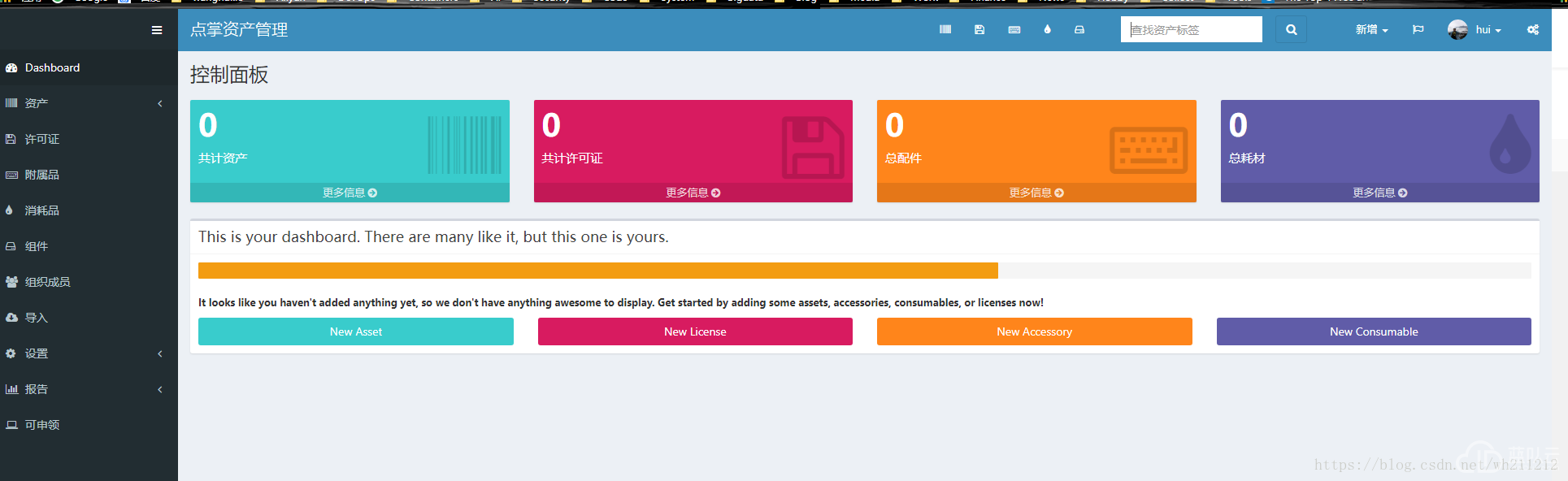The image size is (1568, 481).
Task: Select 许可证 in the sidebar
Action: click(x=42, y=139)
